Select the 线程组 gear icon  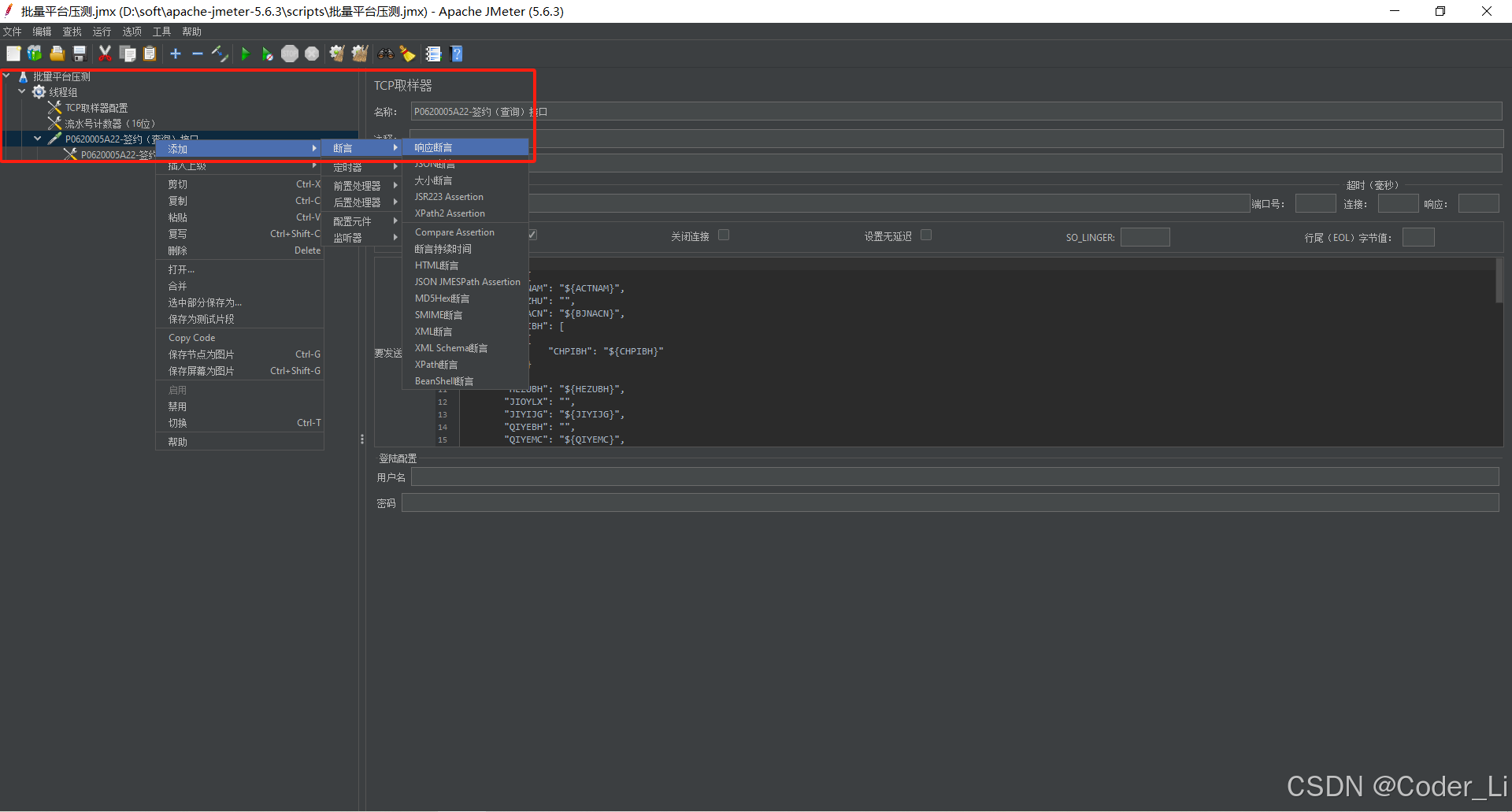tap(39, 92)
